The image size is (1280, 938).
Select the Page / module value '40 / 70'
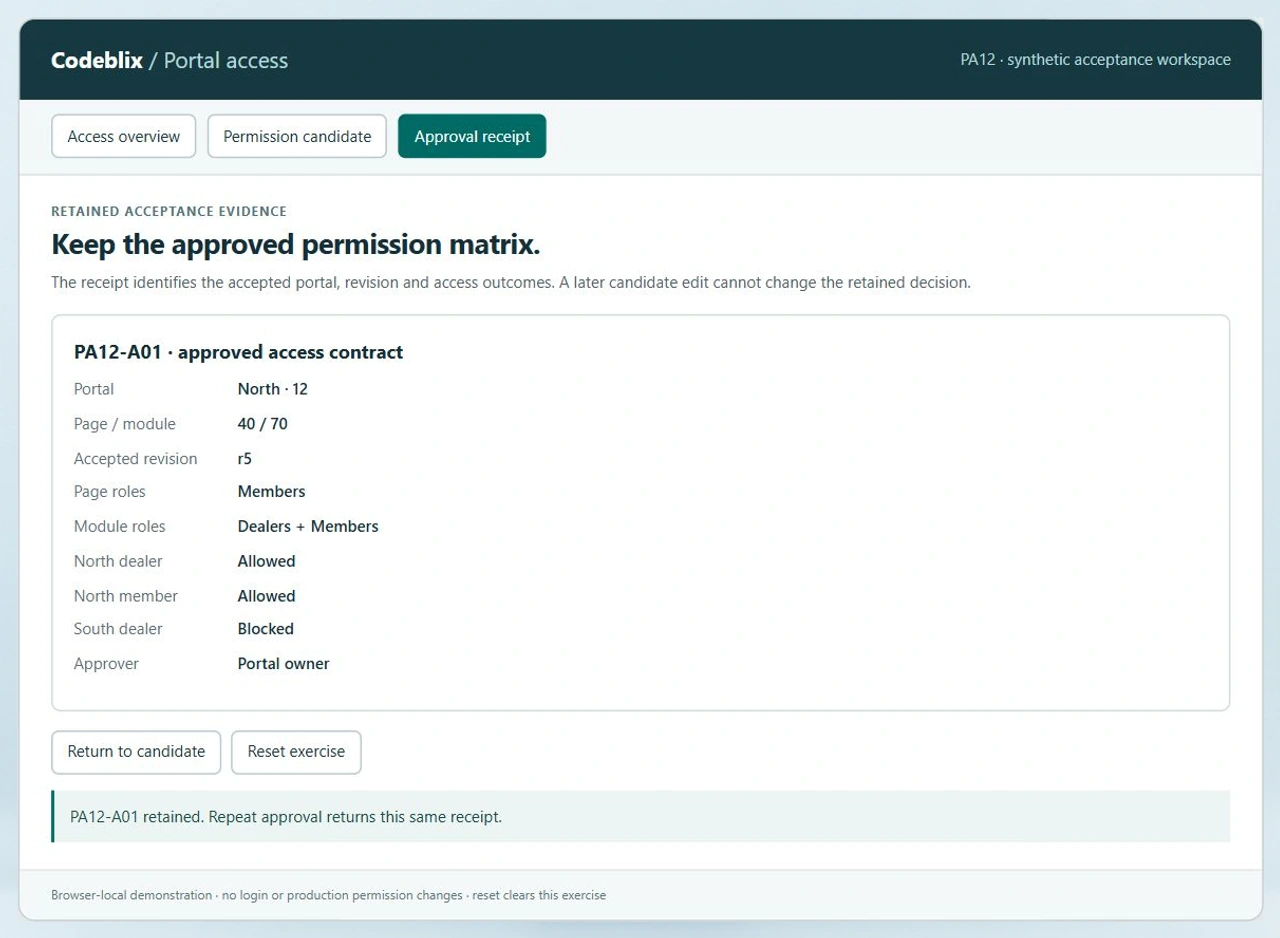(263, 424)
